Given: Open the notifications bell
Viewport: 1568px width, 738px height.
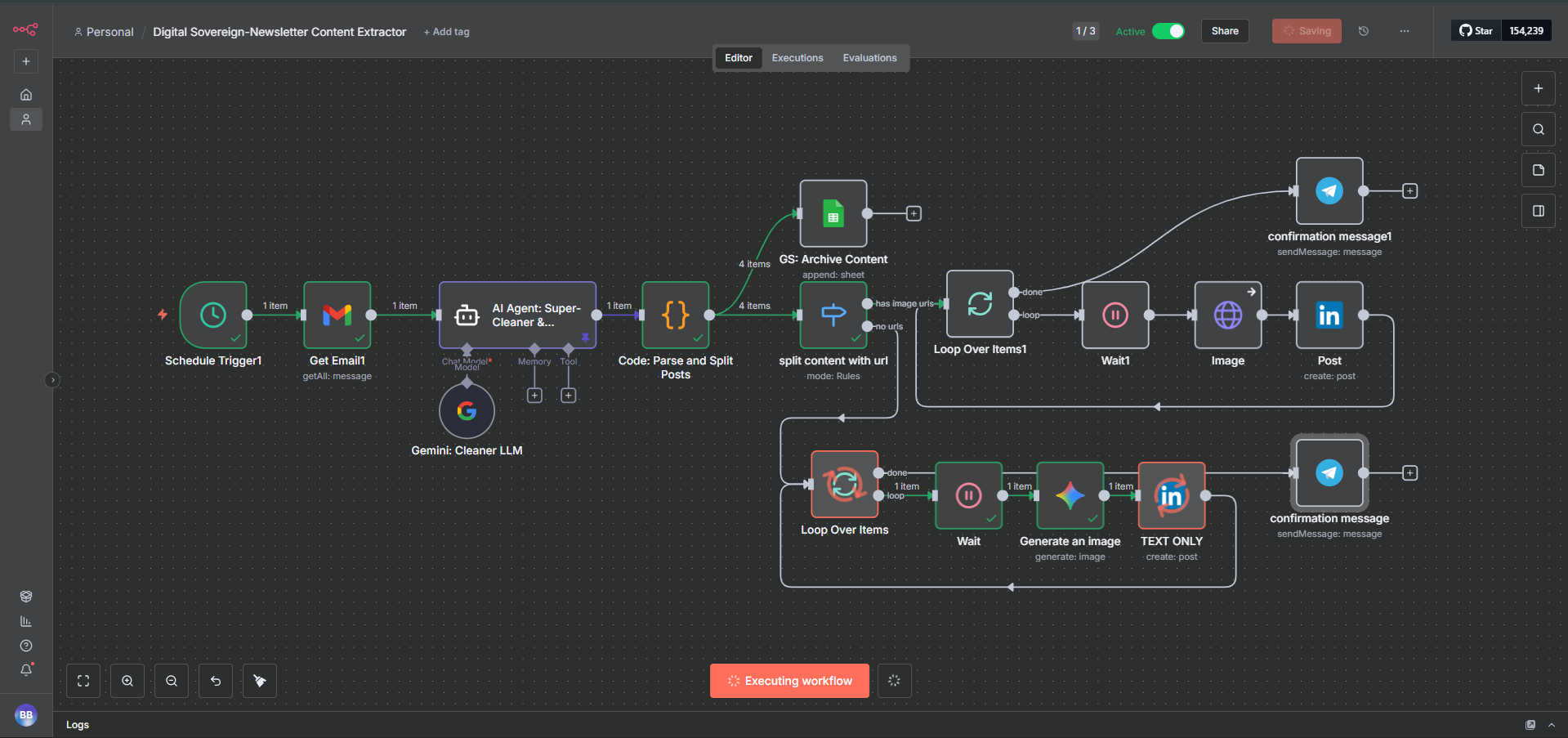Looking at the screenshot, I should pos(25,670).
